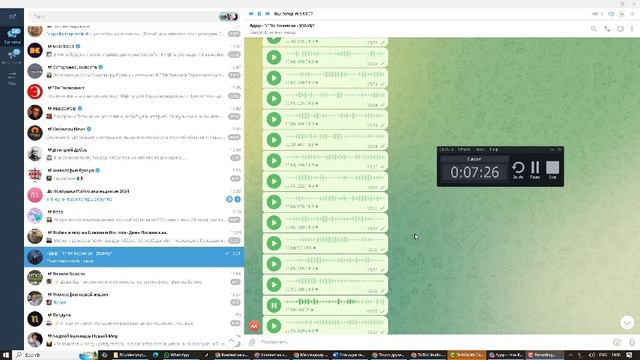The image size is (640, 360).
Task: Click the Windows taskbar search box
Action: [55, 355]
